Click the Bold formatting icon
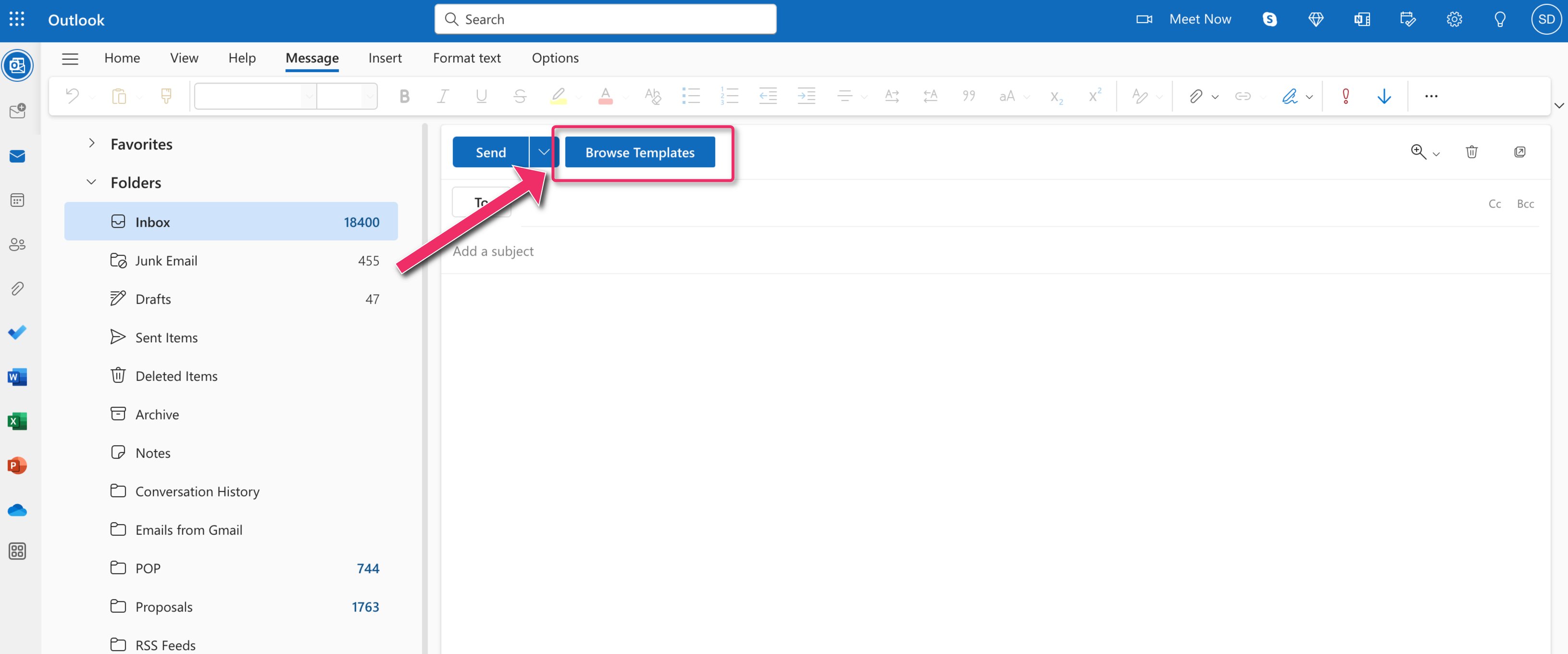Viewport: 1568px width, 654px height. 404,96
